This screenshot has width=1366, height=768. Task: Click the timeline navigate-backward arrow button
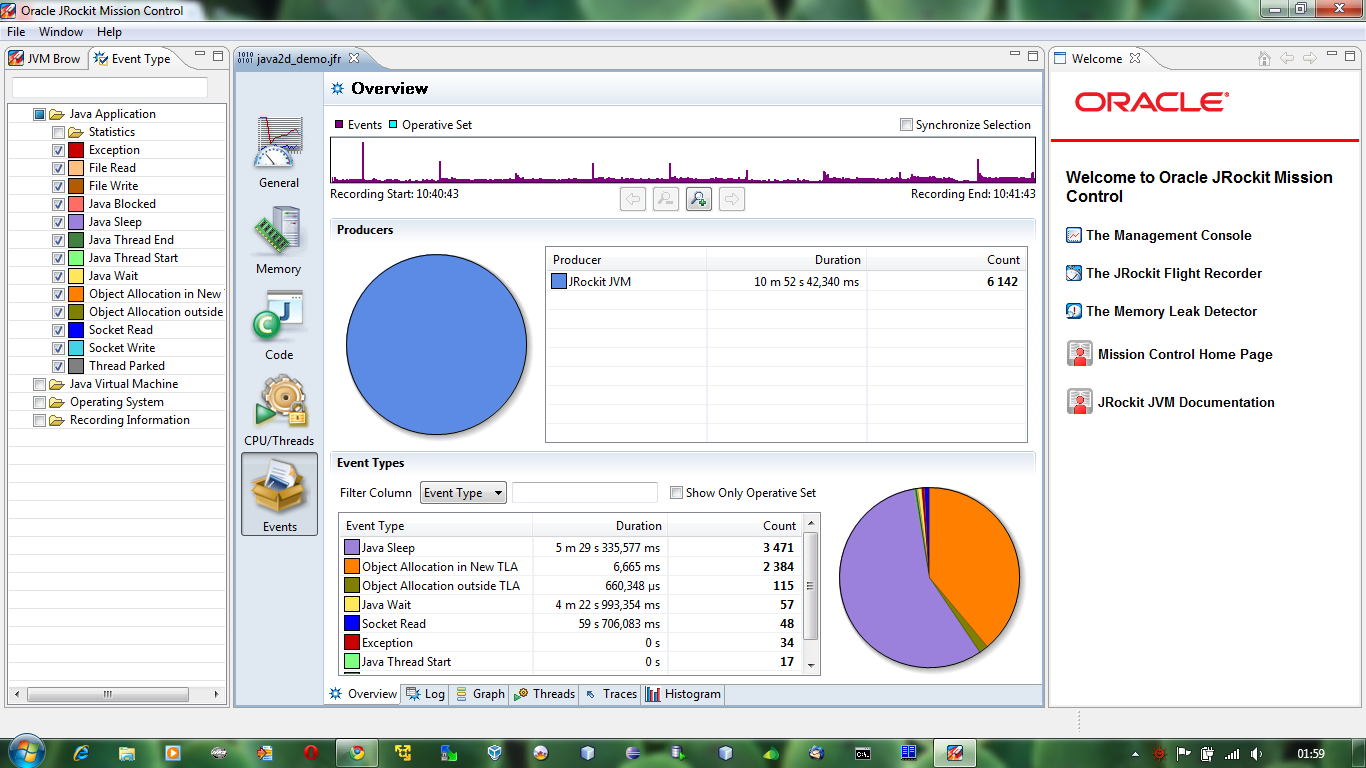[x=632, y=198]
